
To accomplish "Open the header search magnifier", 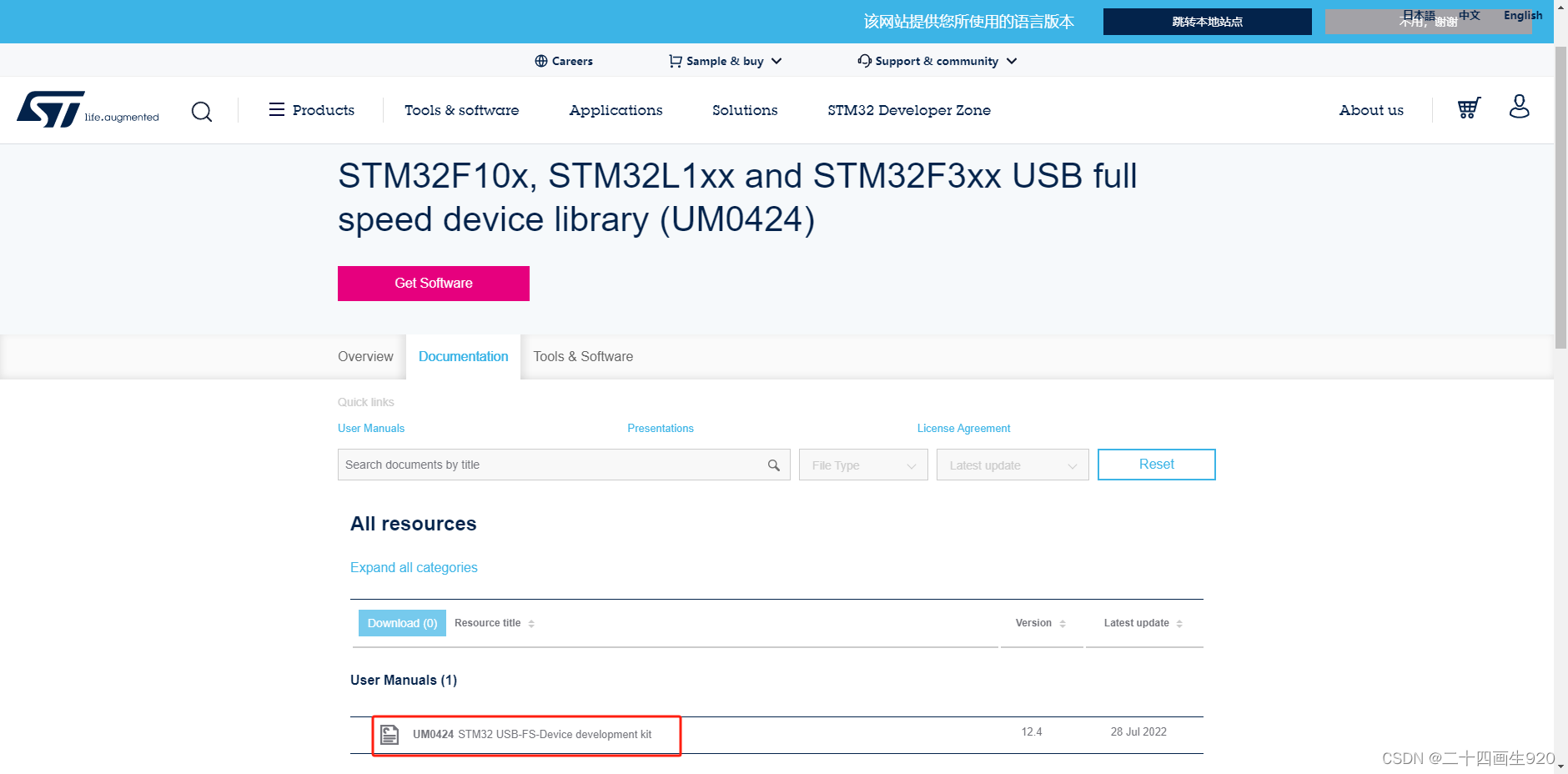I will tap(202, 110).
